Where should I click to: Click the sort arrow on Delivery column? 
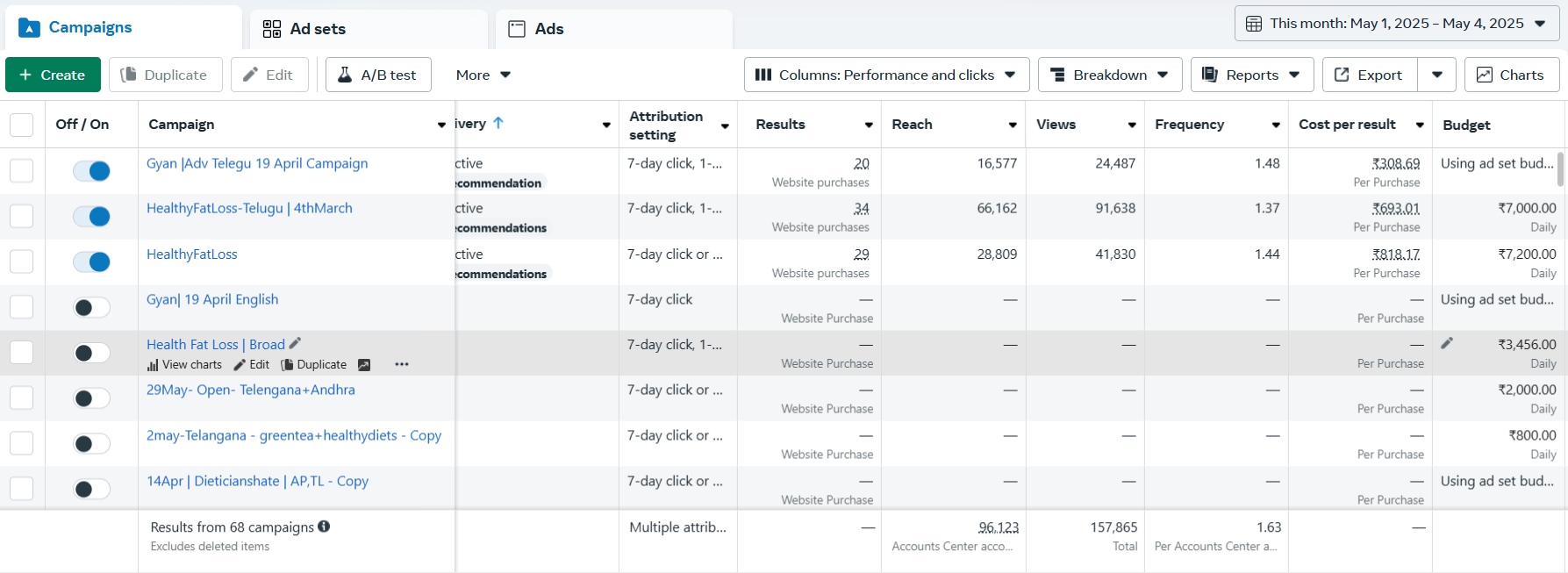498,124
